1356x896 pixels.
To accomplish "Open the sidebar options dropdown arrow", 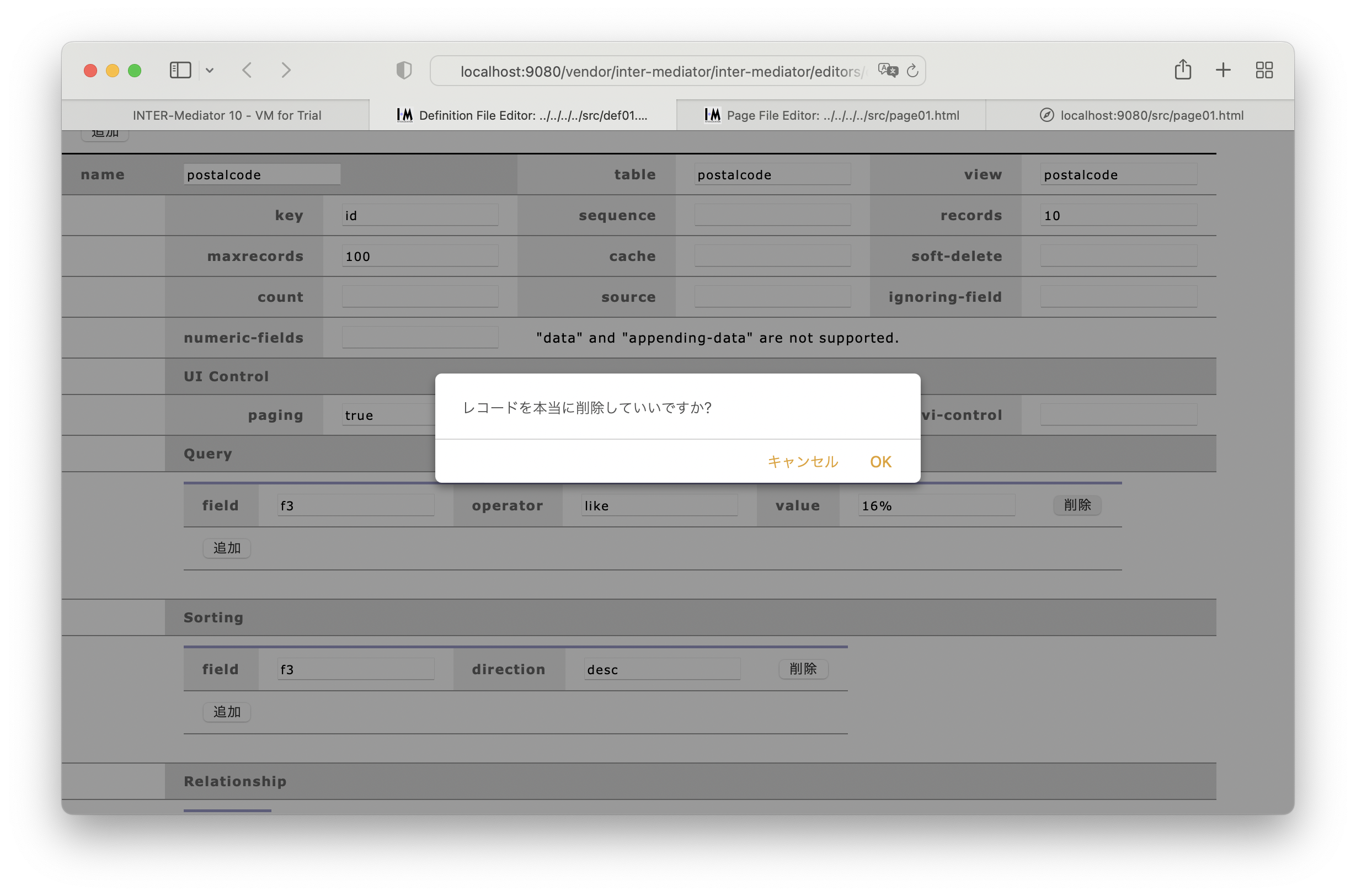I will [210, 70].
